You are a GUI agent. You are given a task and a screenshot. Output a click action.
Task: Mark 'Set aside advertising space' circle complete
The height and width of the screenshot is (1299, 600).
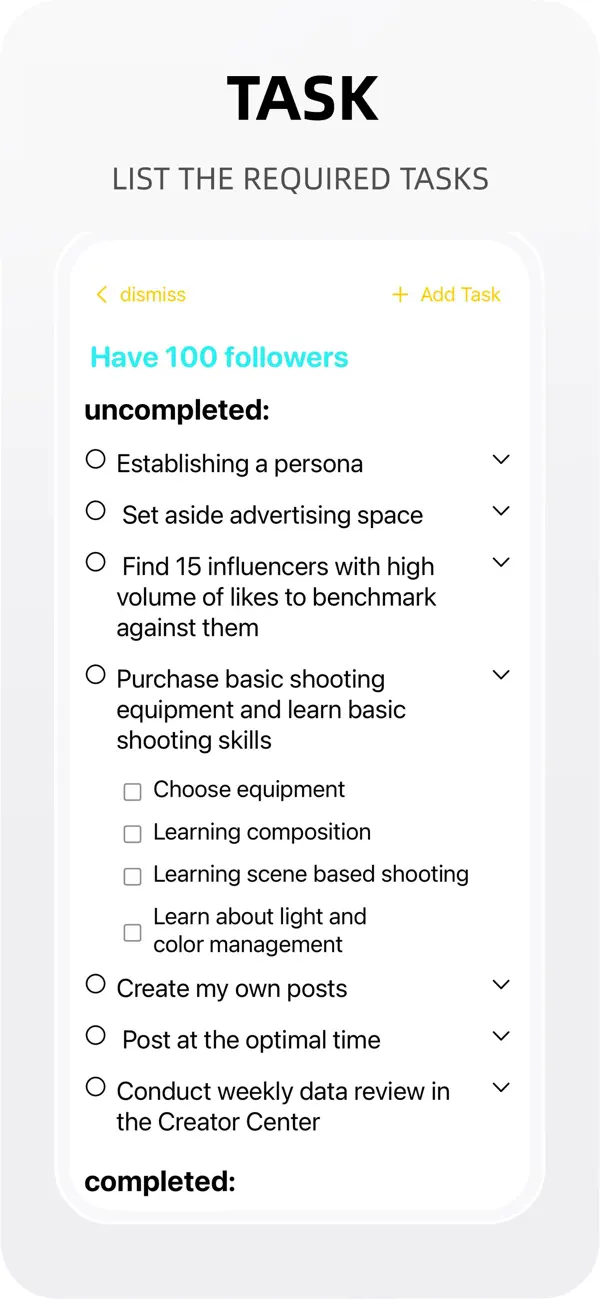(95, 510)
